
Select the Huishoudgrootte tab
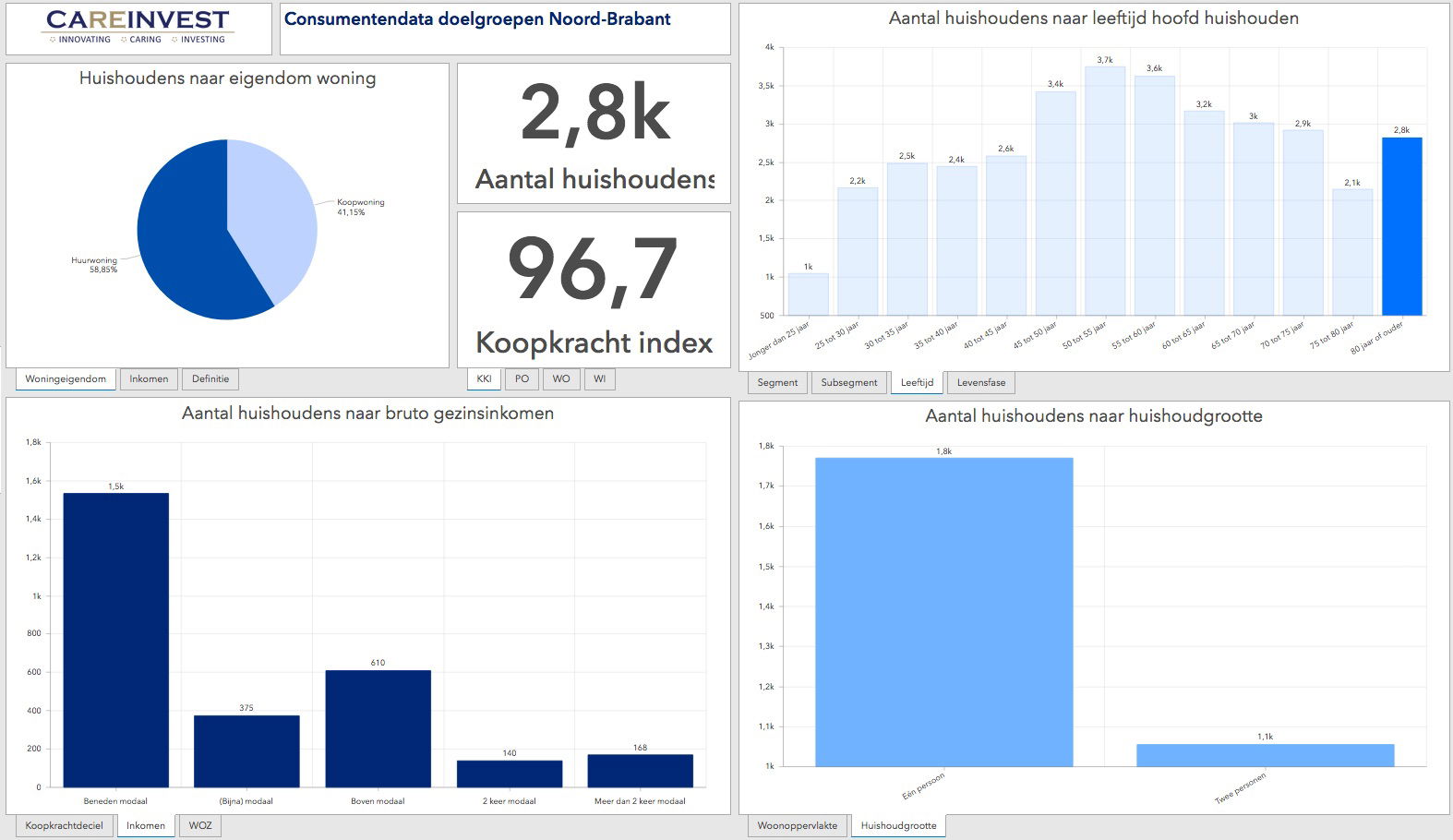898,826
